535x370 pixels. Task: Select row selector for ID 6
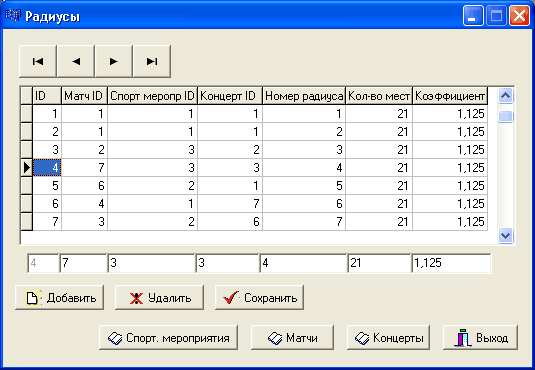coord(27,204)
